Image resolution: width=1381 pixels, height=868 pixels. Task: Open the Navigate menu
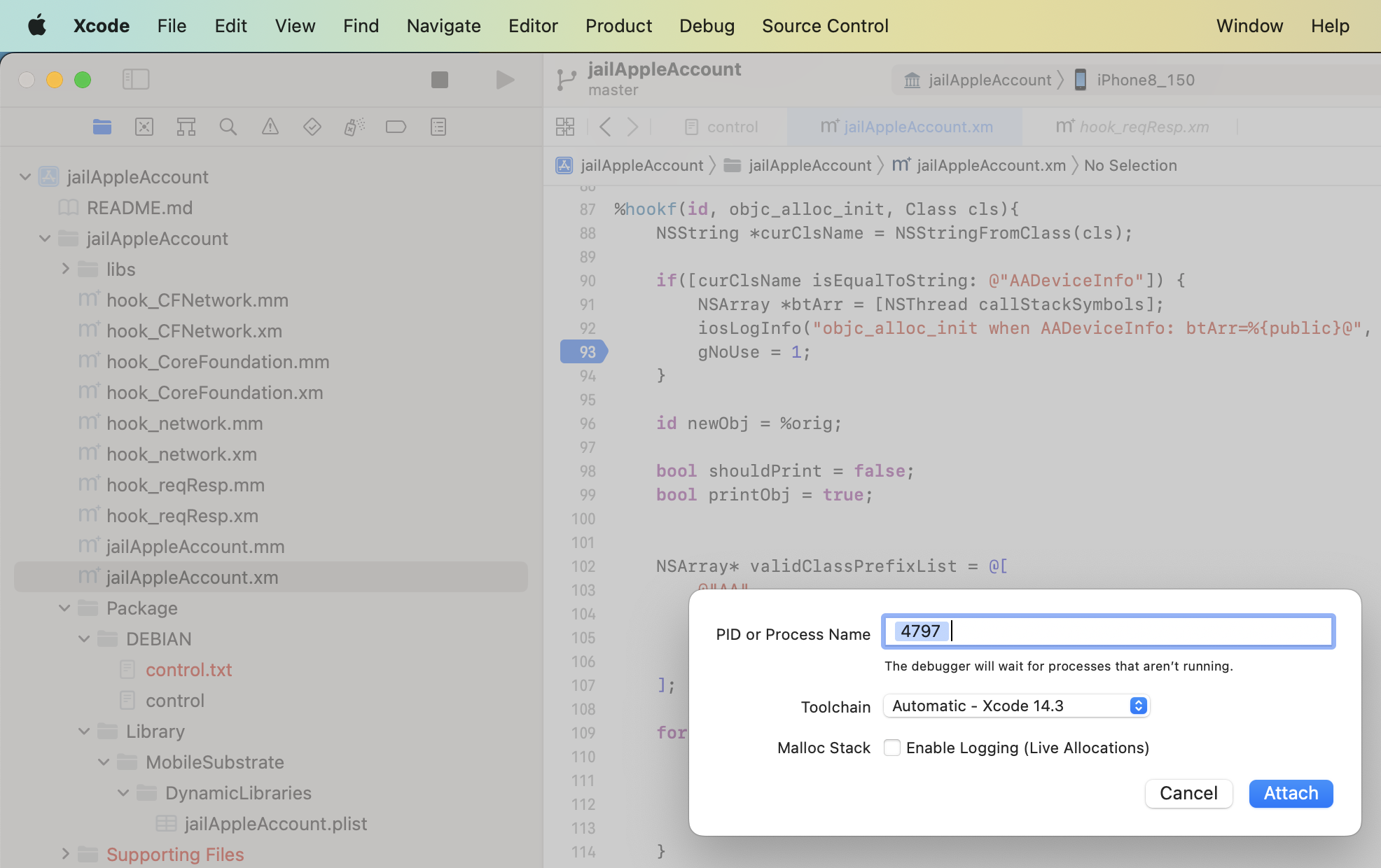(443, 26)
